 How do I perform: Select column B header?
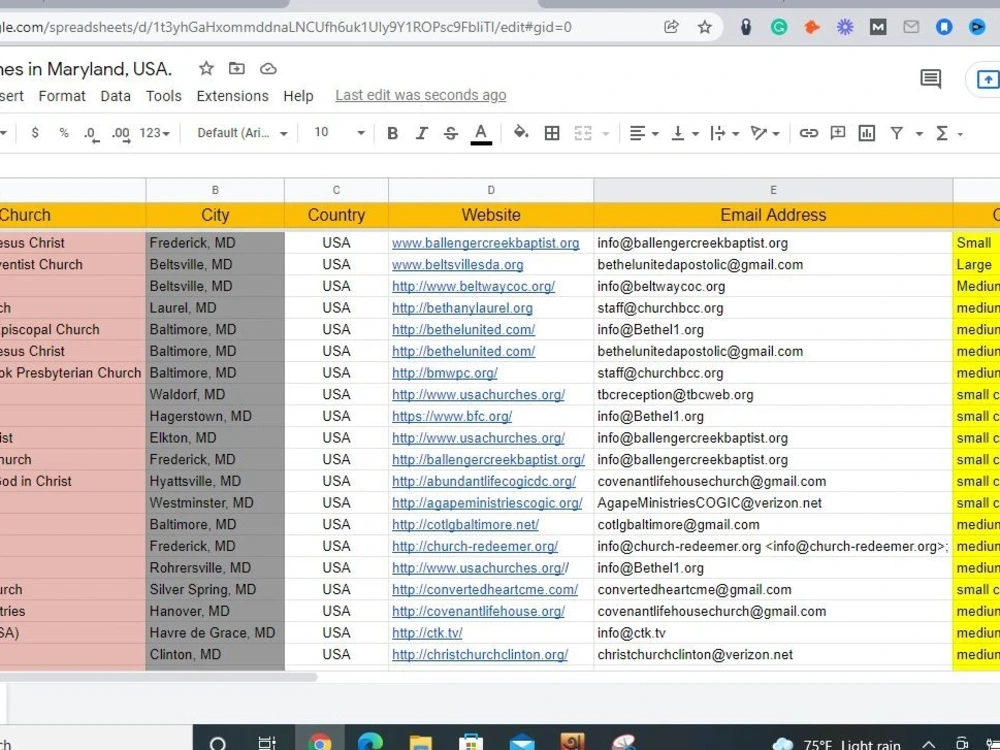(215, 190)
